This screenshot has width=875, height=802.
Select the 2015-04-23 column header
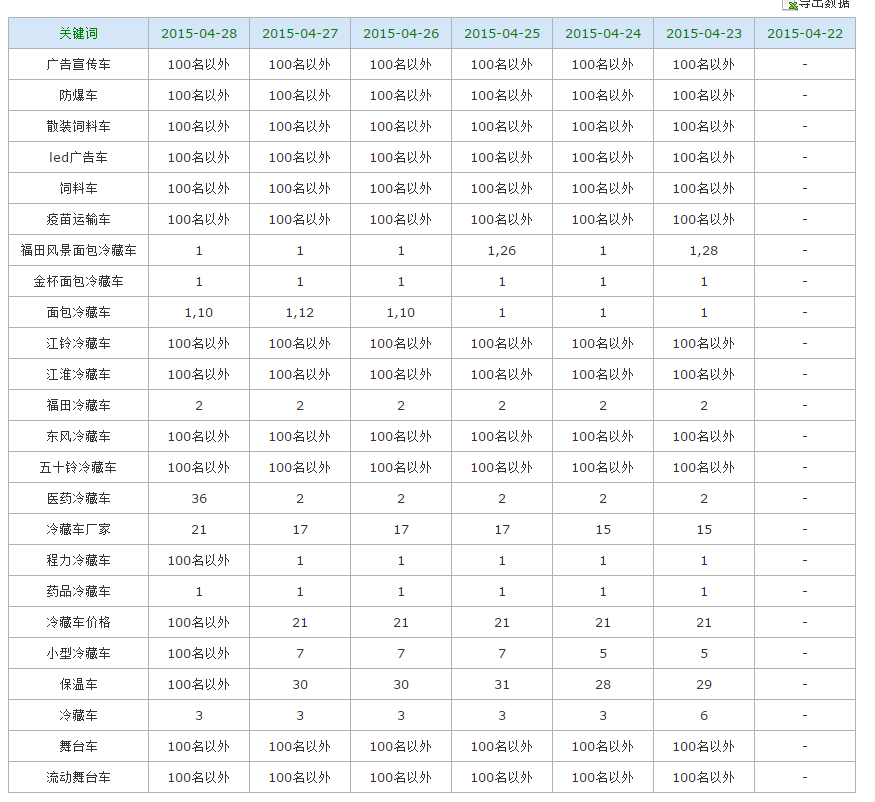click(x=704, y=33)
